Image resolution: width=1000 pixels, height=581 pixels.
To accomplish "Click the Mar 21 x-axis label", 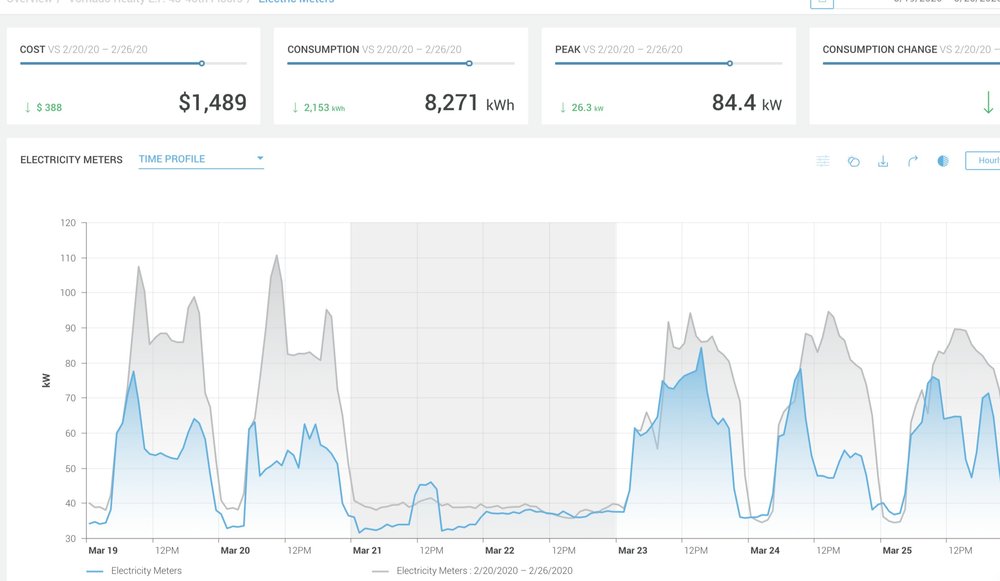I will coord(367,550).
